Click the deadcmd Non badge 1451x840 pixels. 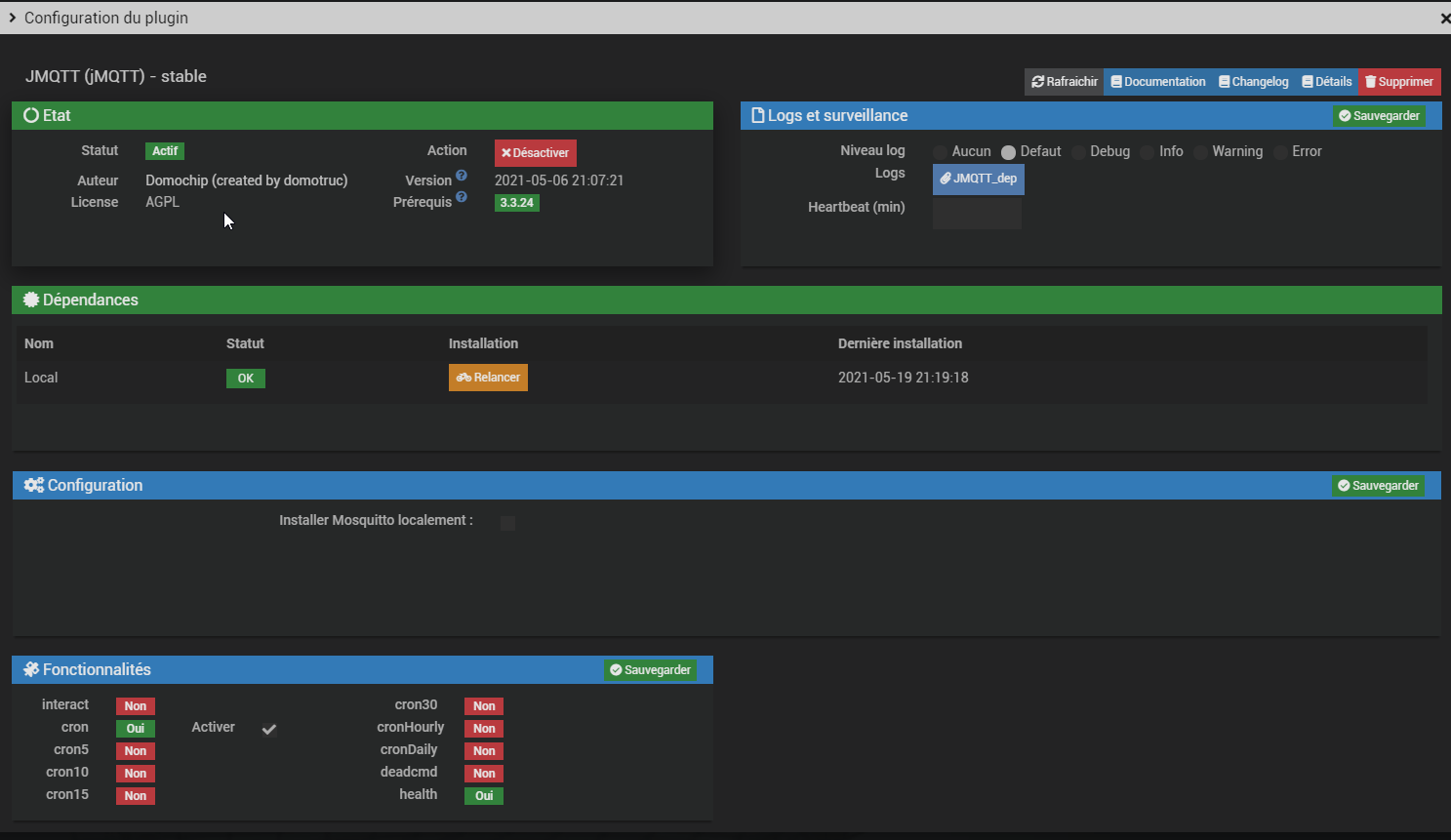click(484, 774)
